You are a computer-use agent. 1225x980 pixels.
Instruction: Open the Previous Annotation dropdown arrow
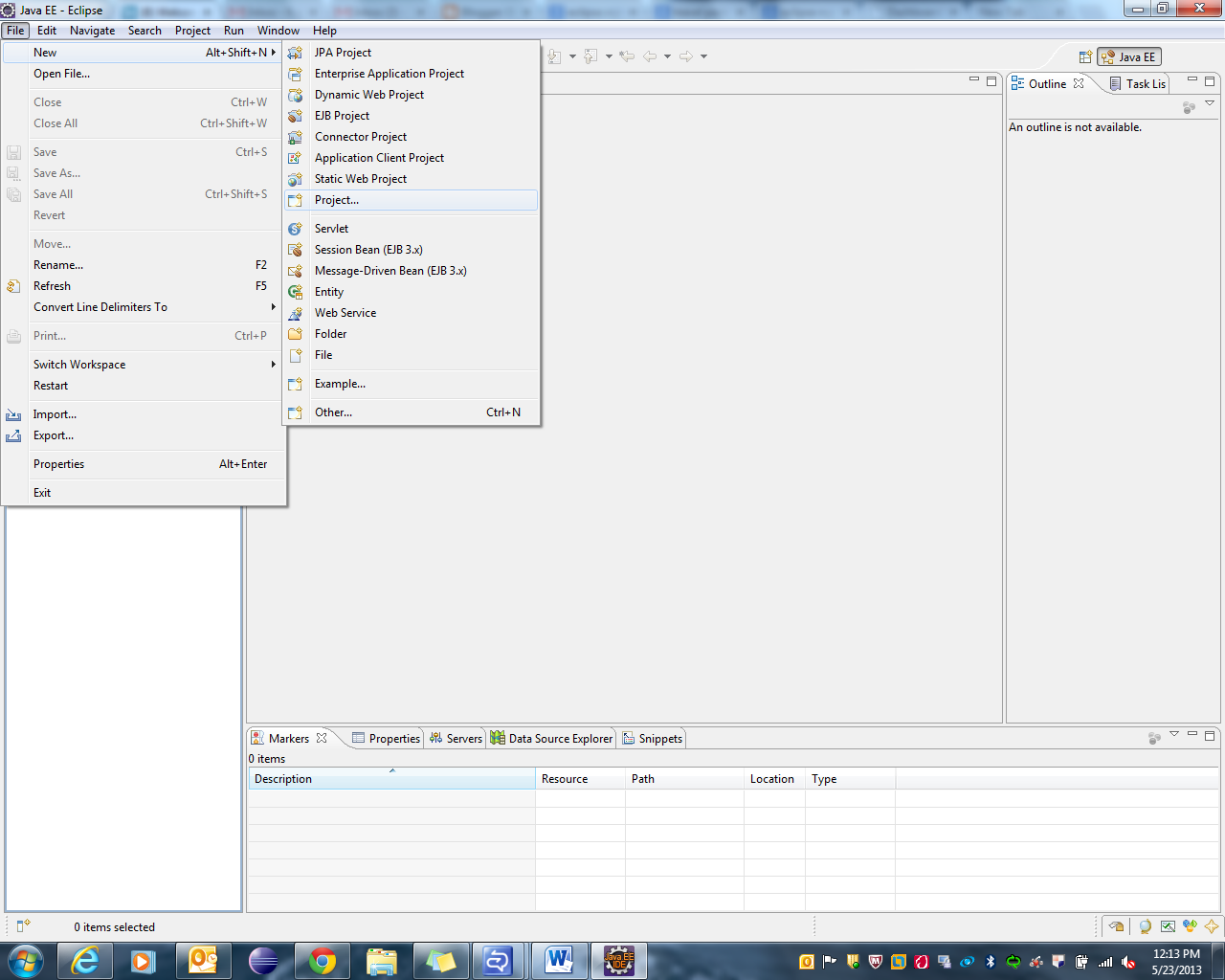[609, 56]
